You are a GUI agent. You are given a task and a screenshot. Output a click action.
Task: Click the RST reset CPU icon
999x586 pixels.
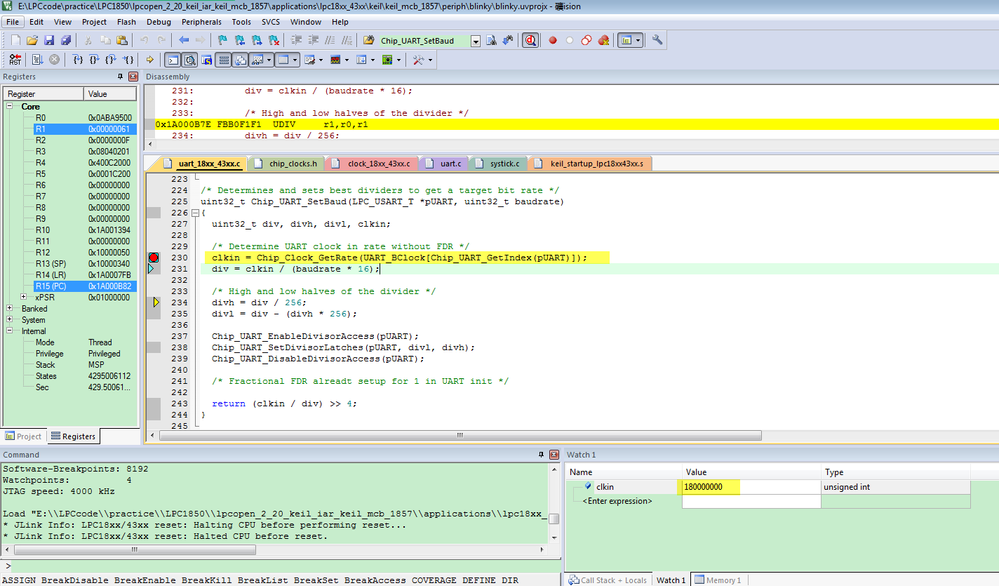coord(13,60)
